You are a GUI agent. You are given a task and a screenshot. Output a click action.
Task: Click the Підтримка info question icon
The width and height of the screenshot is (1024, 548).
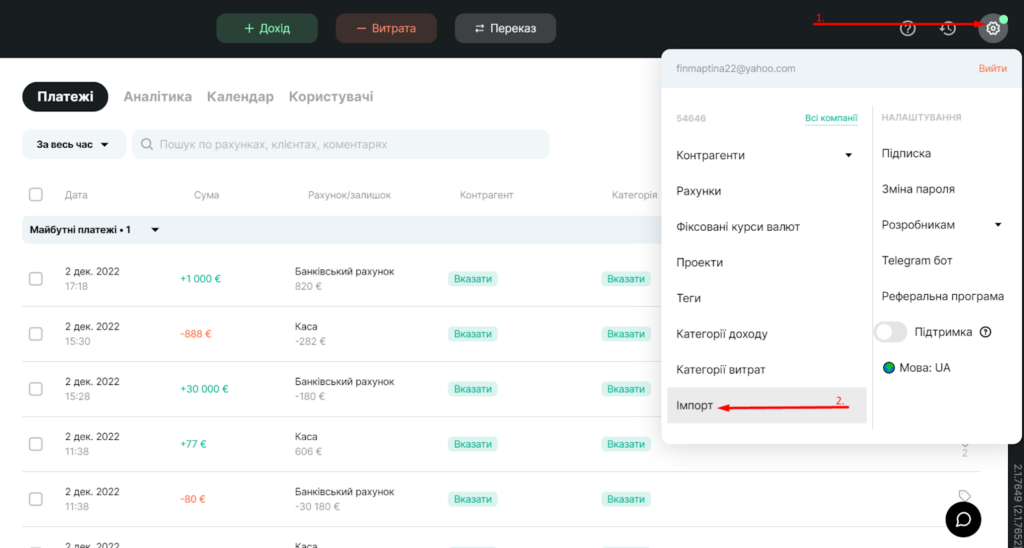[985, 332]
